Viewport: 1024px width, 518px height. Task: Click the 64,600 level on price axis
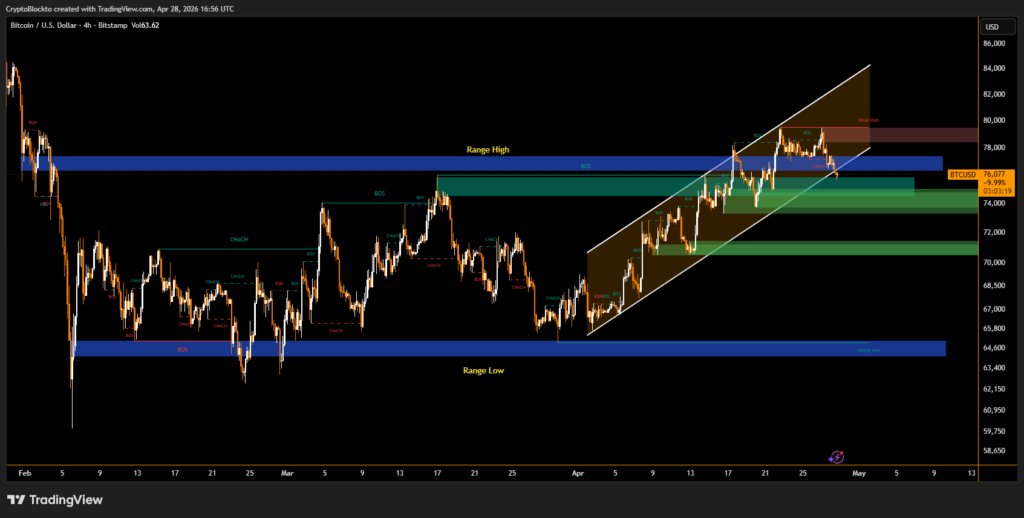(x=994, y=347)
